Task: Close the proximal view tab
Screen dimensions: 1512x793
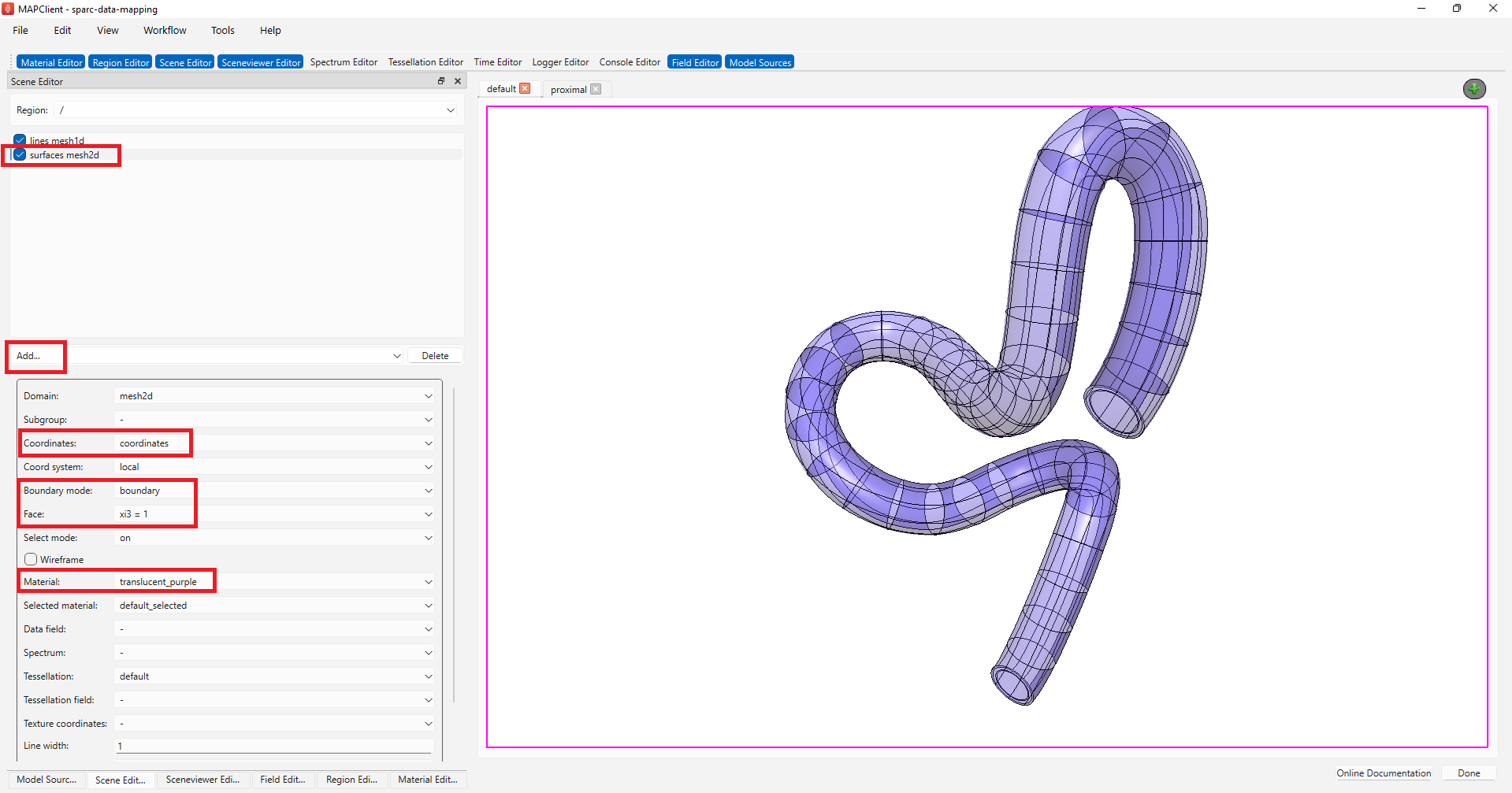Action: 596,89
